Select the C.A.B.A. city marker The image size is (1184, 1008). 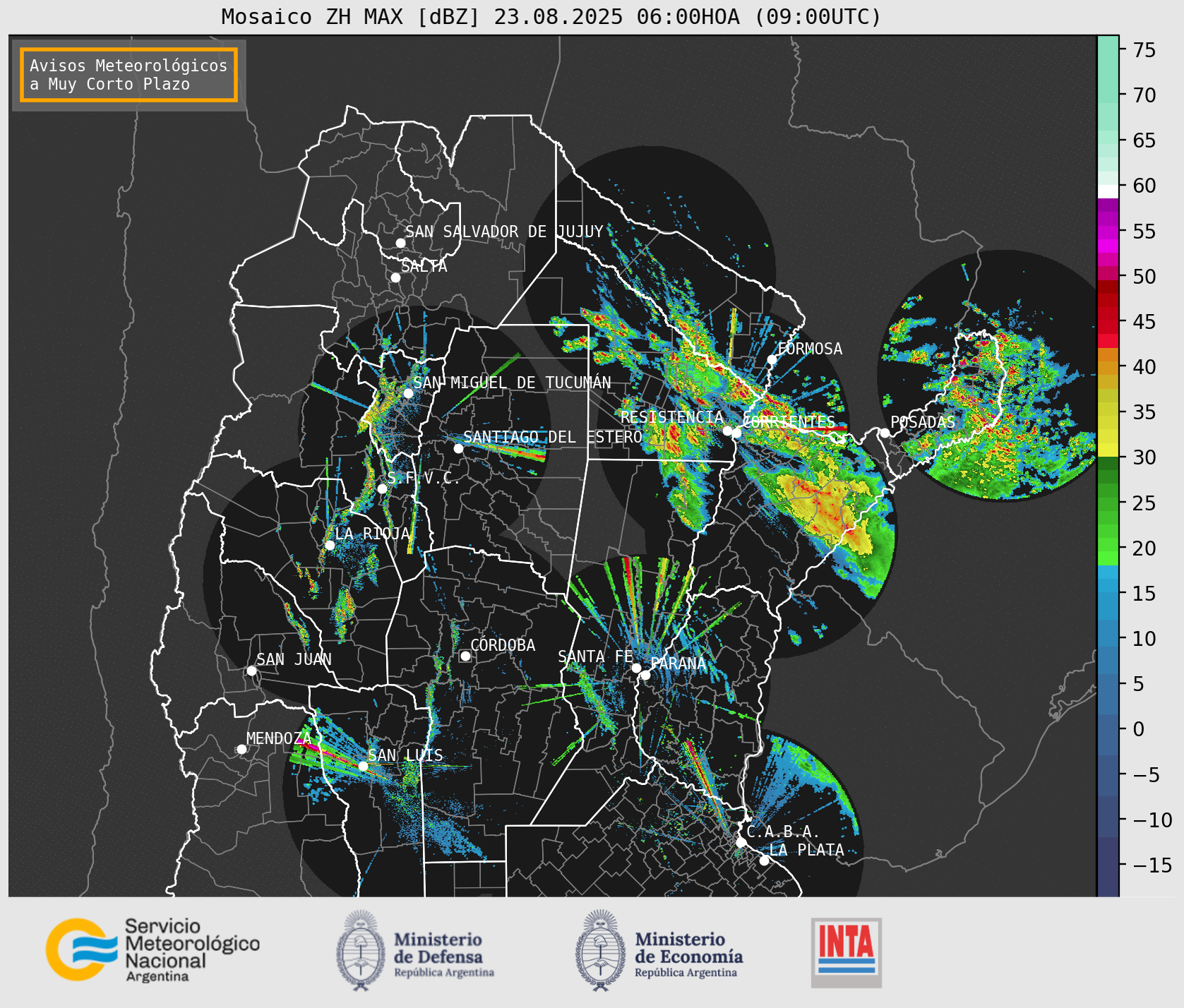point(741,842)
